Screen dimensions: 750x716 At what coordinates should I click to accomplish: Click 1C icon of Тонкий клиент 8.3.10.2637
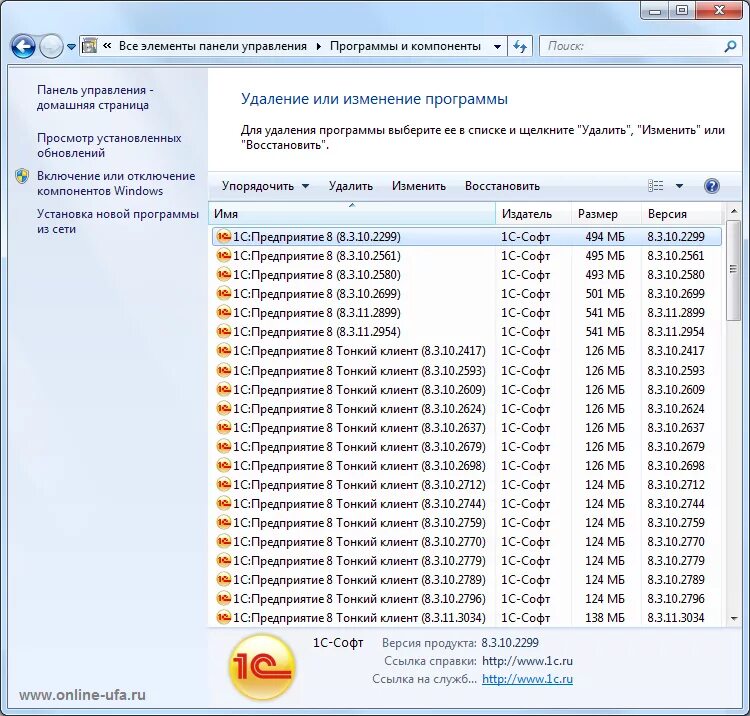click(223, 427)
